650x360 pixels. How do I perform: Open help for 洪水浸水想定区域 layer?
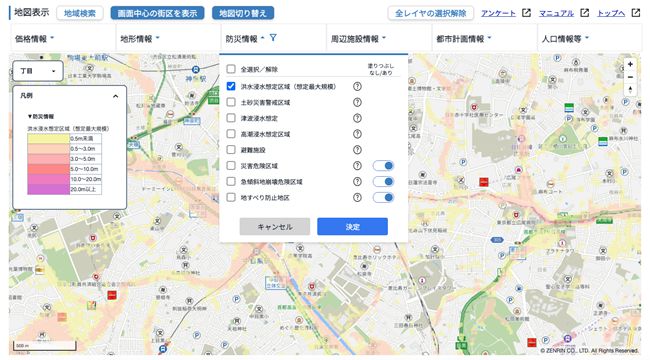pyautogui.click(x=357, y=87)
